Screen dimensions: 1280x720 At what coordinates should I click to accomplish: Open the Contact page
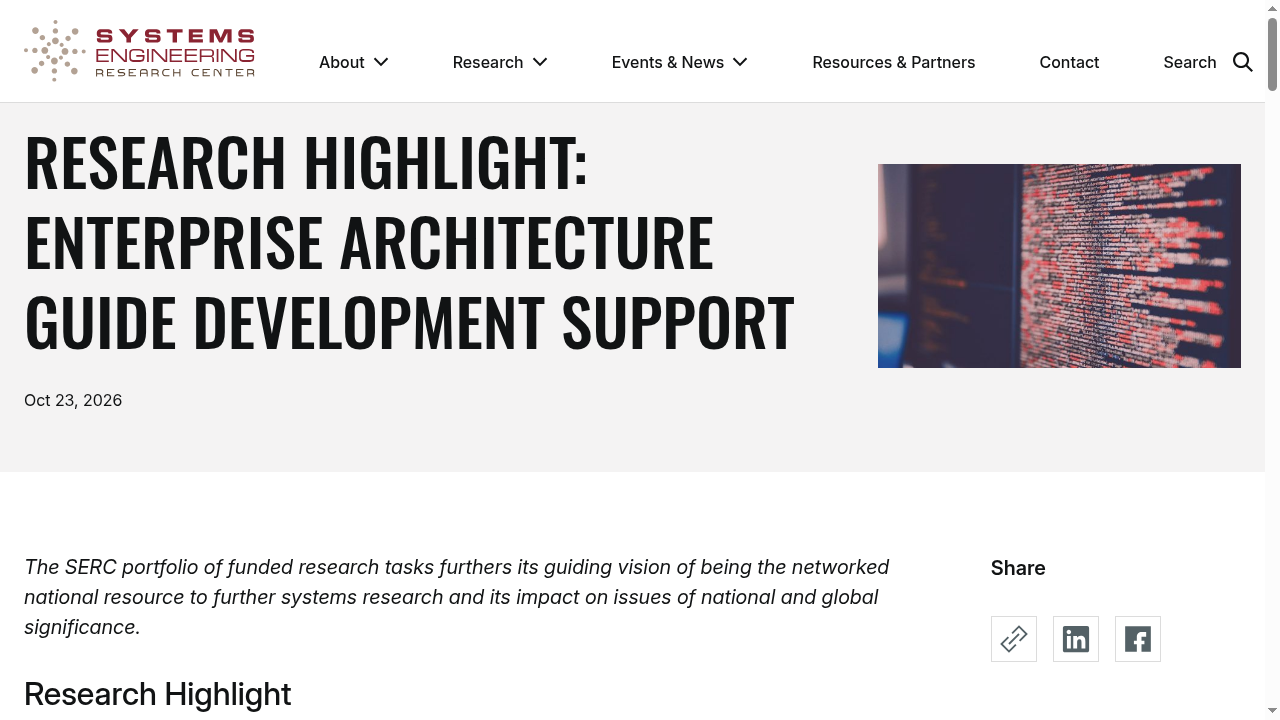(1069, 62)
